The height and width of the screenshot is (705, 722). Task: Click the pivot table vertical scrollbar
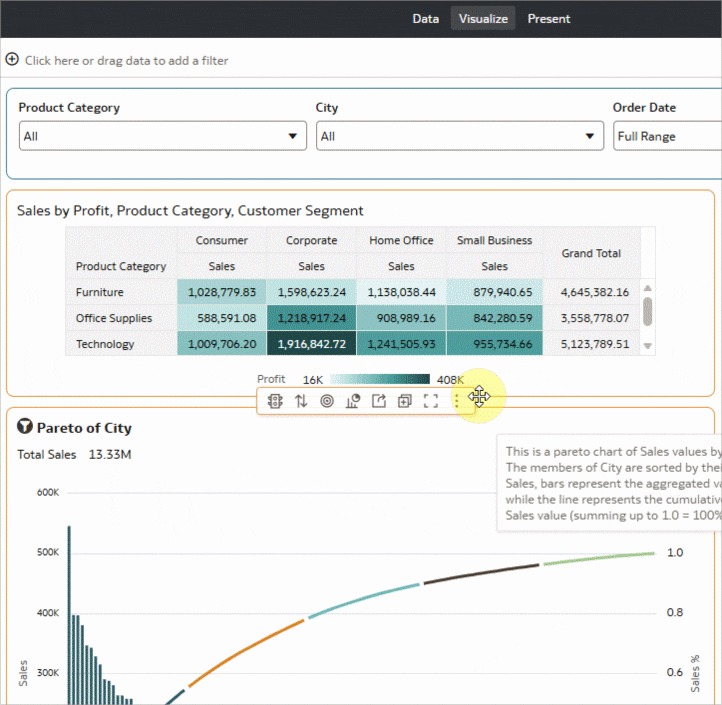[647, 311]
